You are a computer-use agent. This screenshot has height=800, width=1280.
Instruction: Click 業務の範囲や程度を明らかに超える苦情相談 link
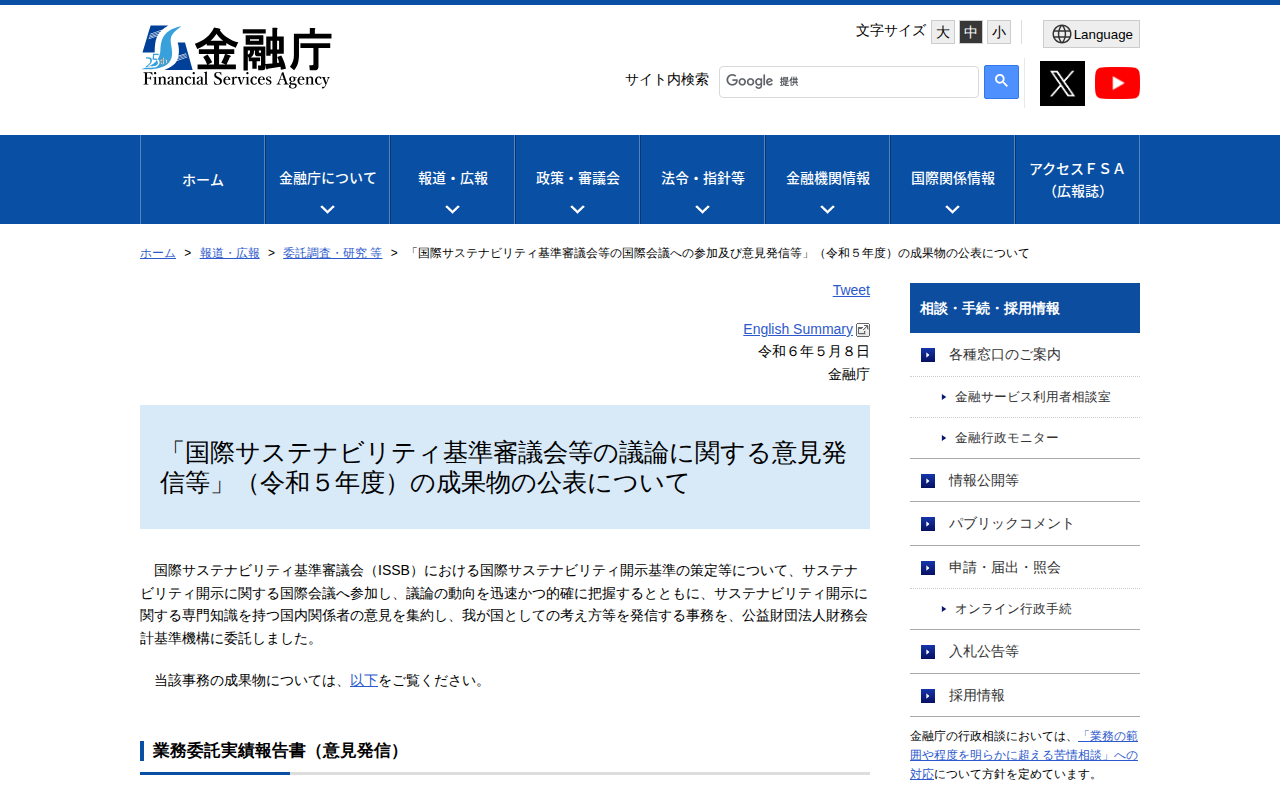(x=1024, y=755)
